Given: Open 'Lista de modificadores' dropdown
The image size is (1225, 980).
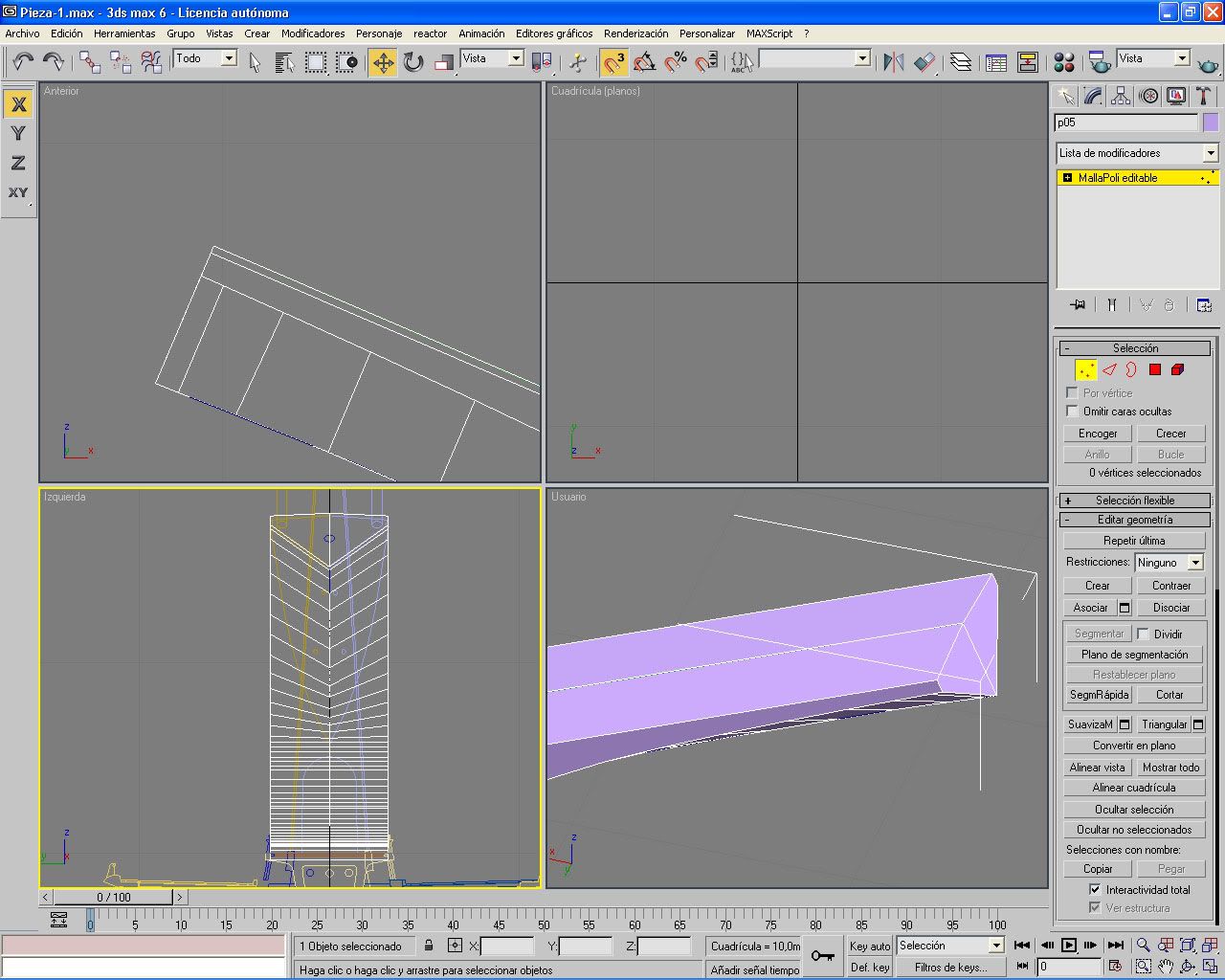Looking at the screenshot, I should click(x=1211, y=153).
